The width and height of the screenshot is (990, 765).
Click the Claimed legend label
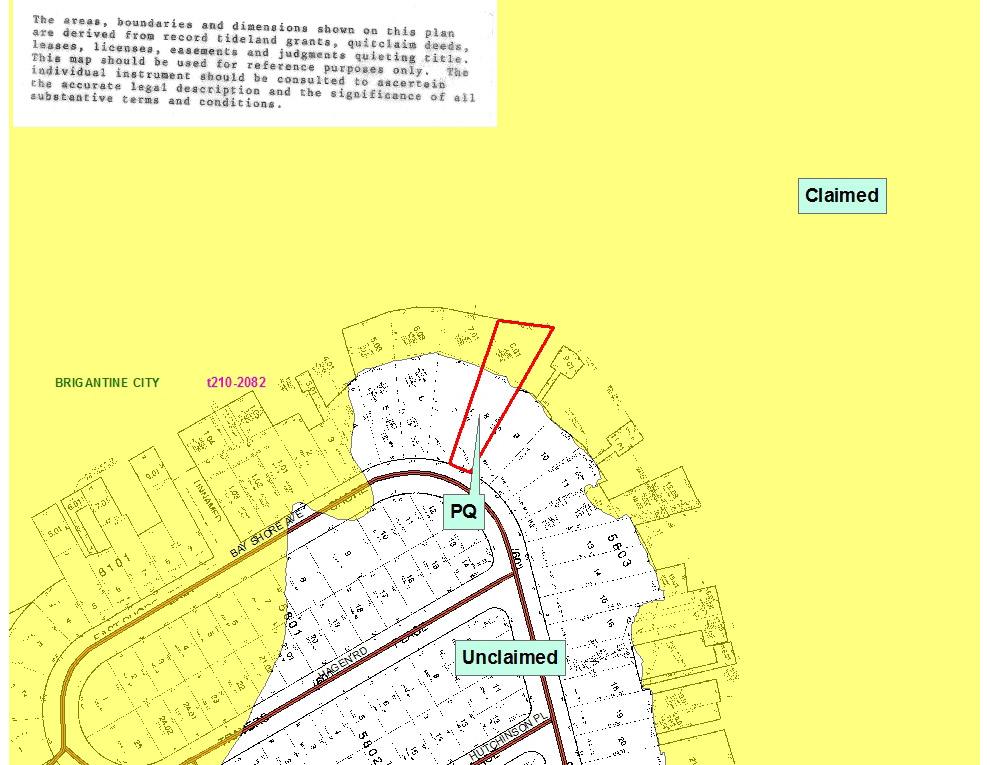click(842, 196)
